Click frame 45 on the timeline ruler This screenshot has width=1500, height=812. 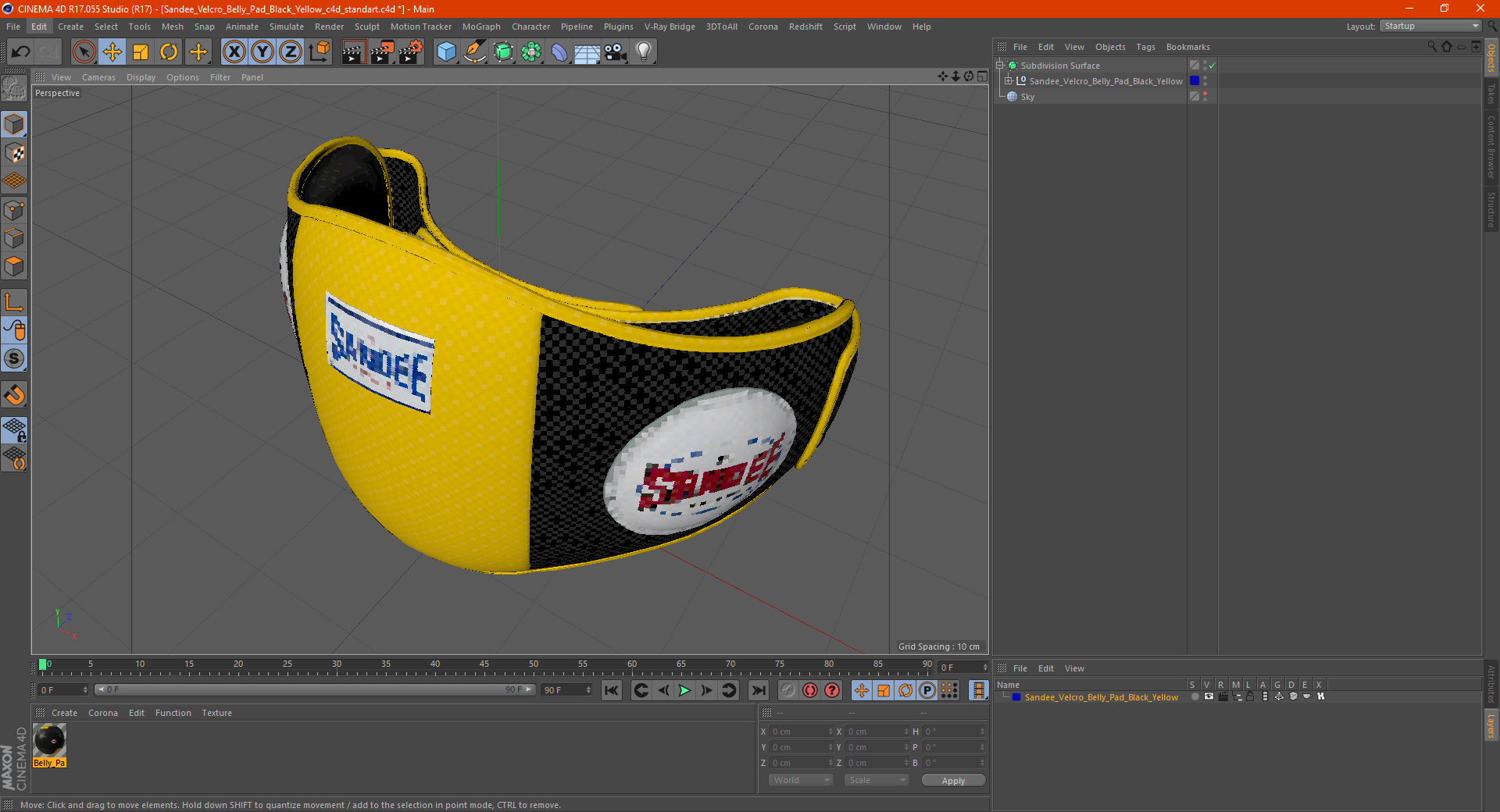[484, 666]
